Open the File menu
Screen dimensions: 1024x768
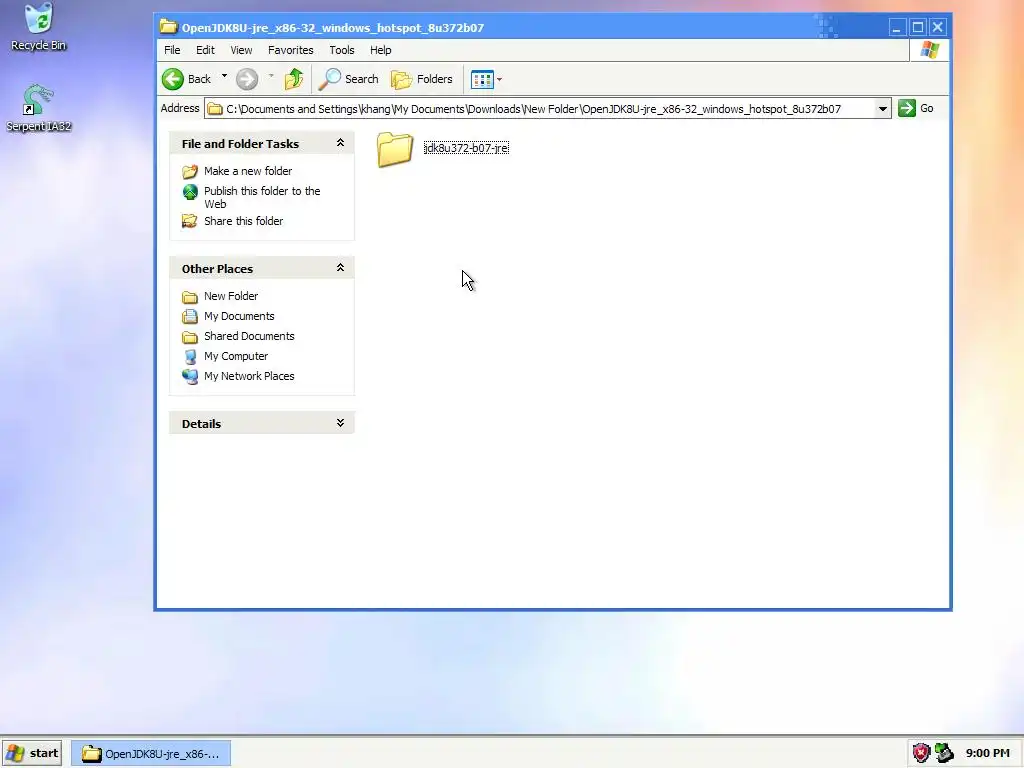(172, 50)
